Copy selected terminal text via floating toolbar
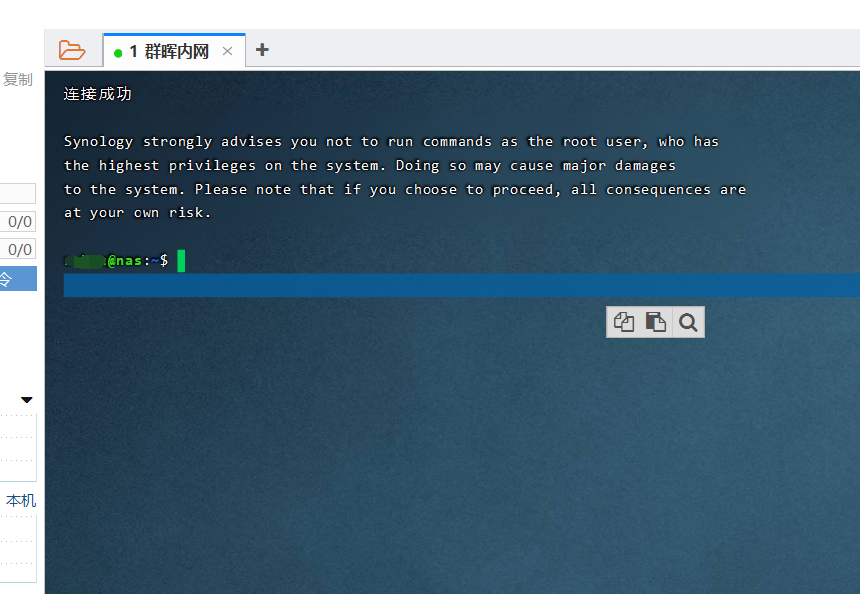The image size is (860, 594). click(x=624, y=322)
